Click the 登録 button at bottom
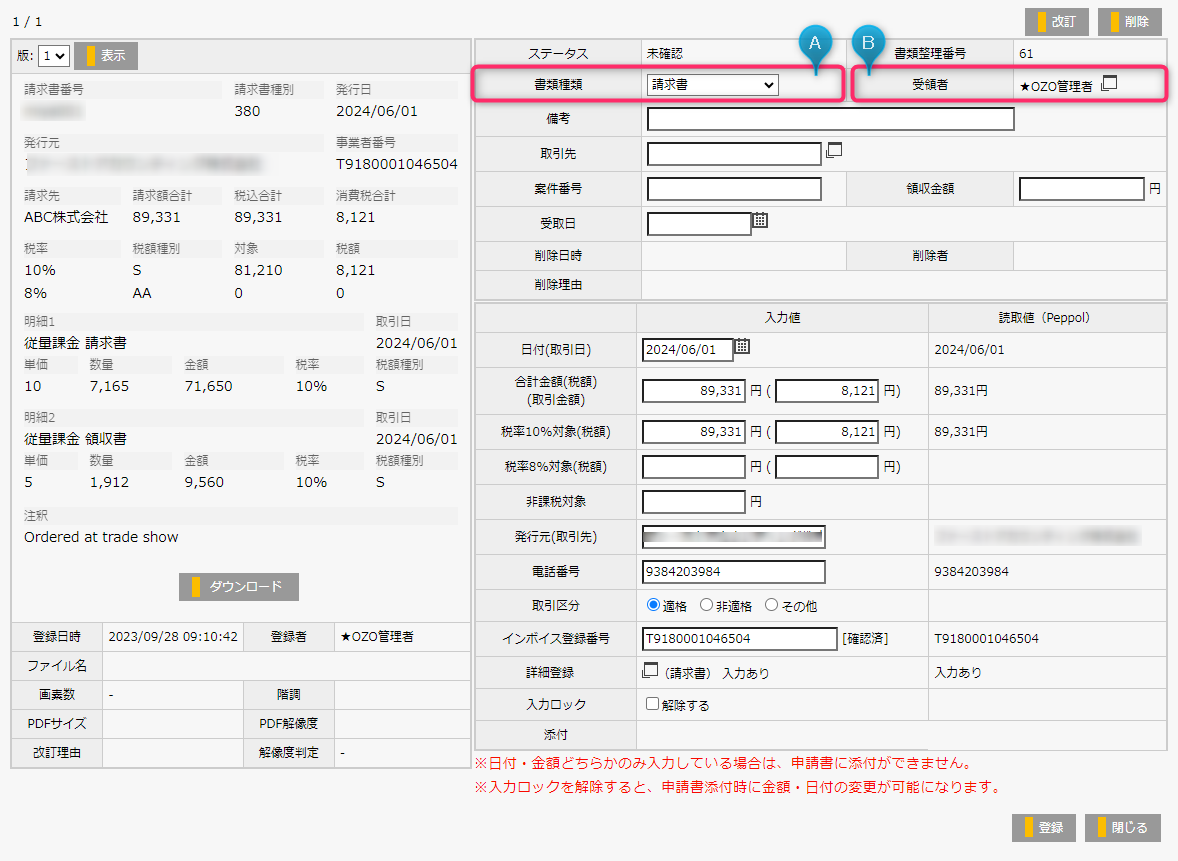The image size is (1178, 861). [1044, 828]
